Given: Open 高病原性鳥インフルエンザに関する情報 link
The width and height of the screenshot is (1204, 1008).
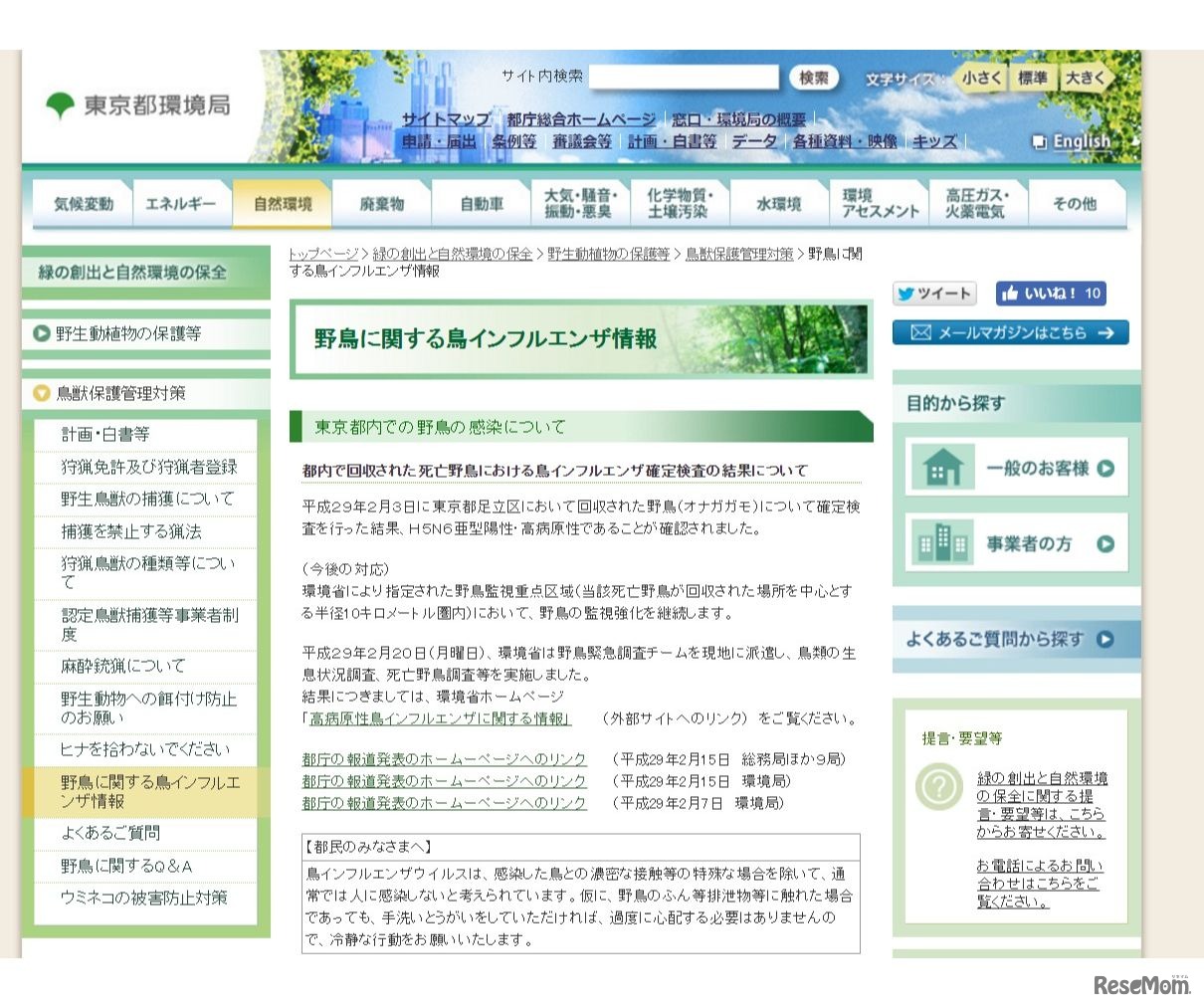Looking at the screenshot, I should (434, 717).
